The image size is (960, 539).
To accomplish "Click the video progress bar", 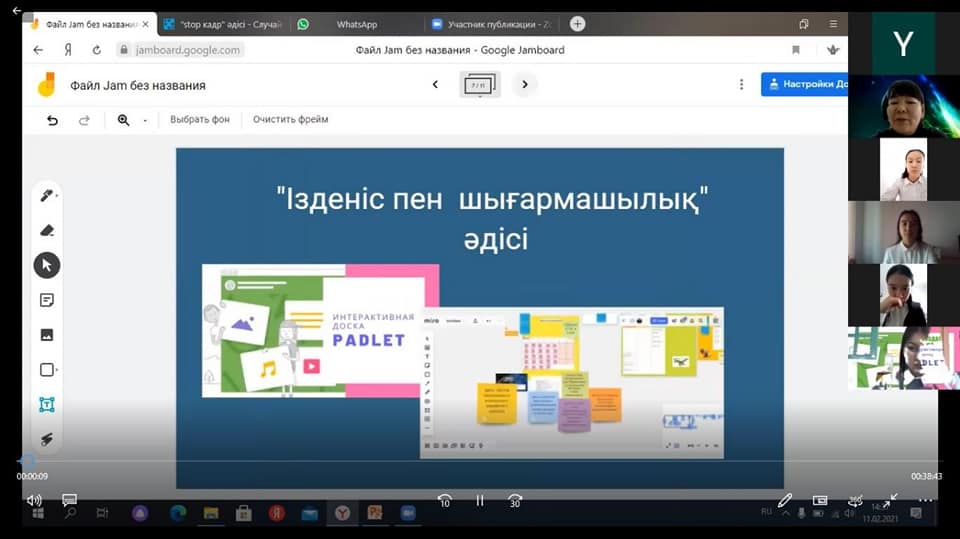I will 480,461.
